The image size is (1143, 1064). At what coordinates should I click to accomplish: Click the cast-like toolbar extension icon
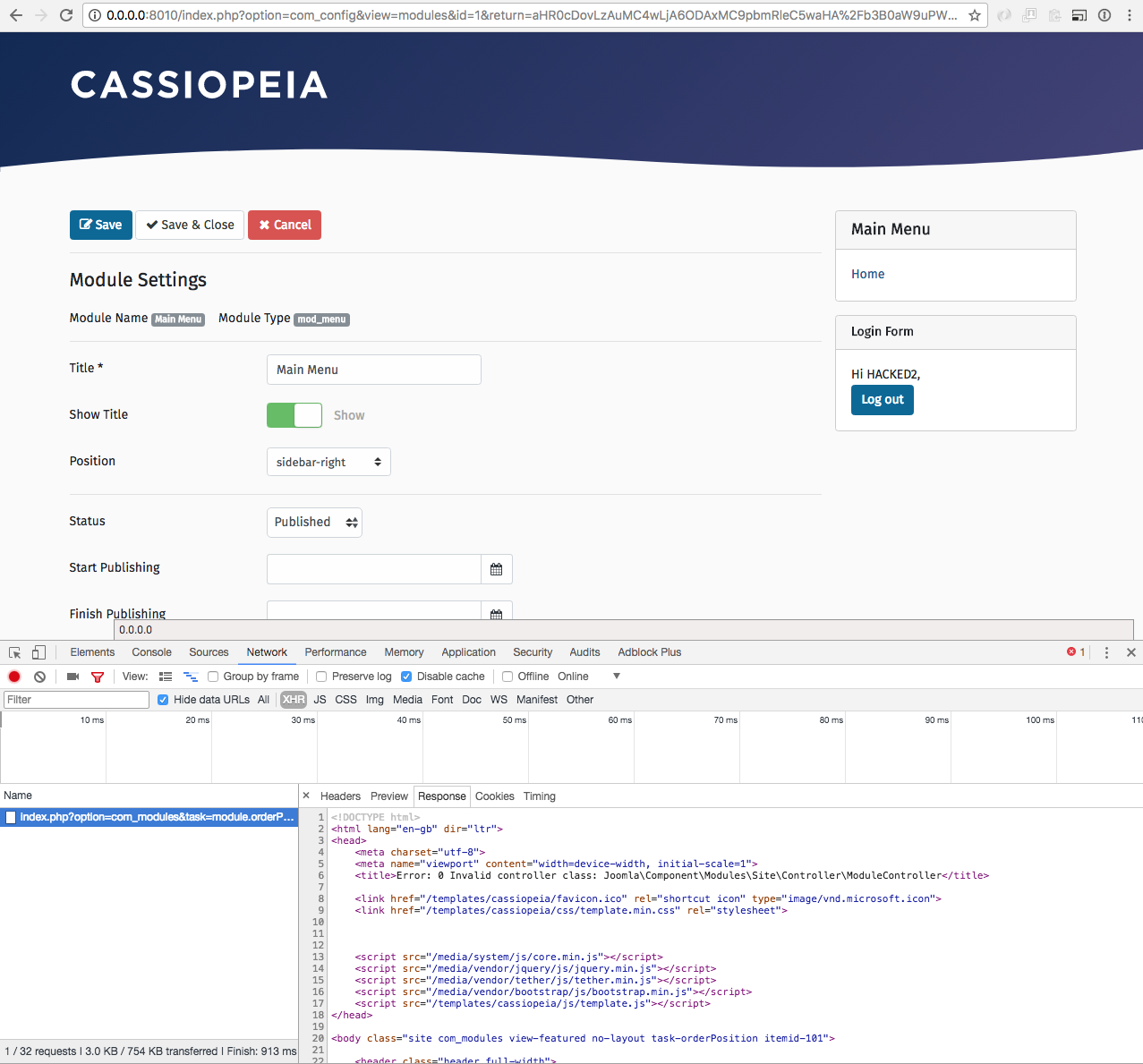tap(1079, 15)
